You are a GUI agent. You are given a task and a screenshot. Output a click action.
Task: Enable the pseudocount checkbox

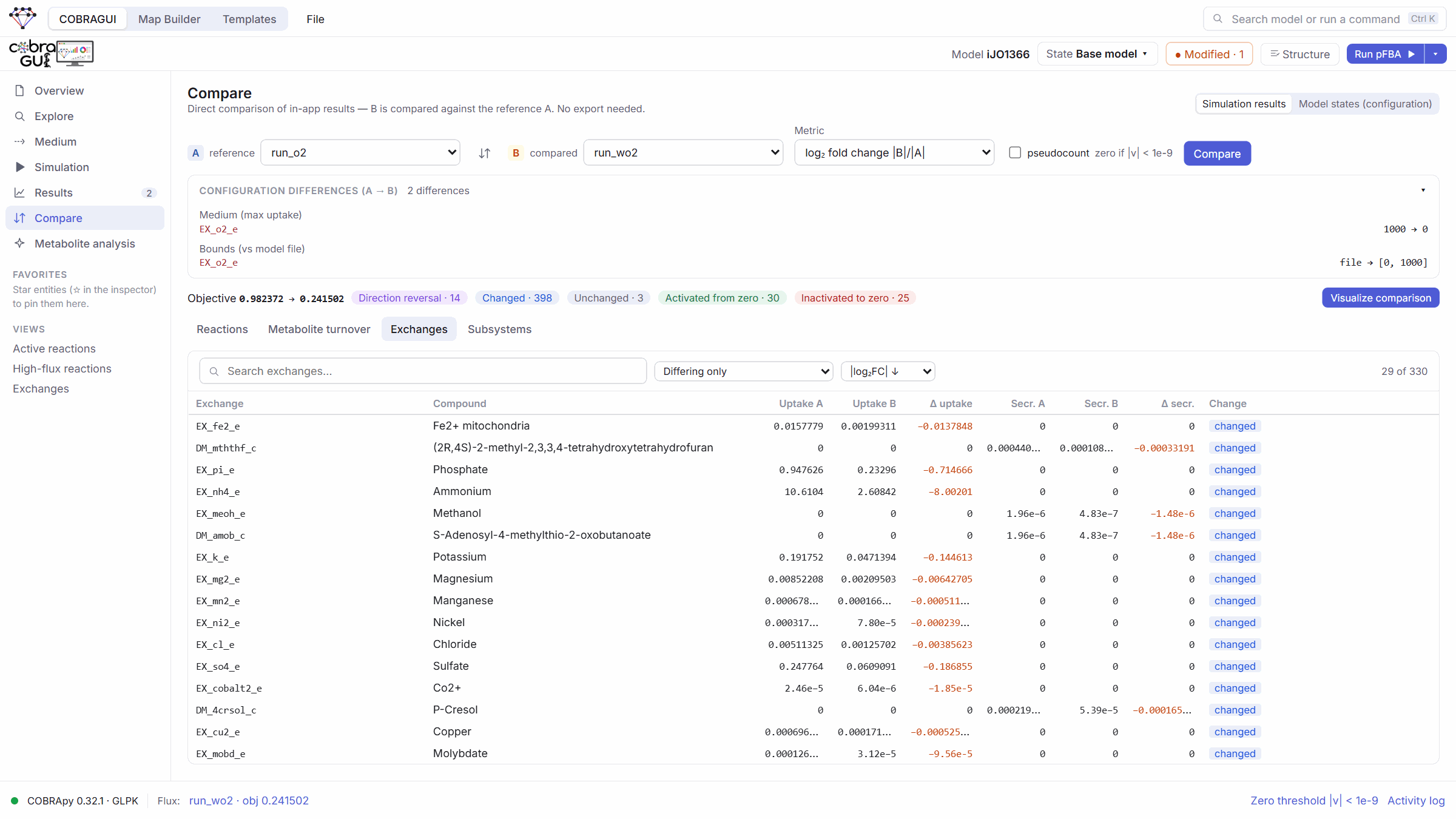1015,153
